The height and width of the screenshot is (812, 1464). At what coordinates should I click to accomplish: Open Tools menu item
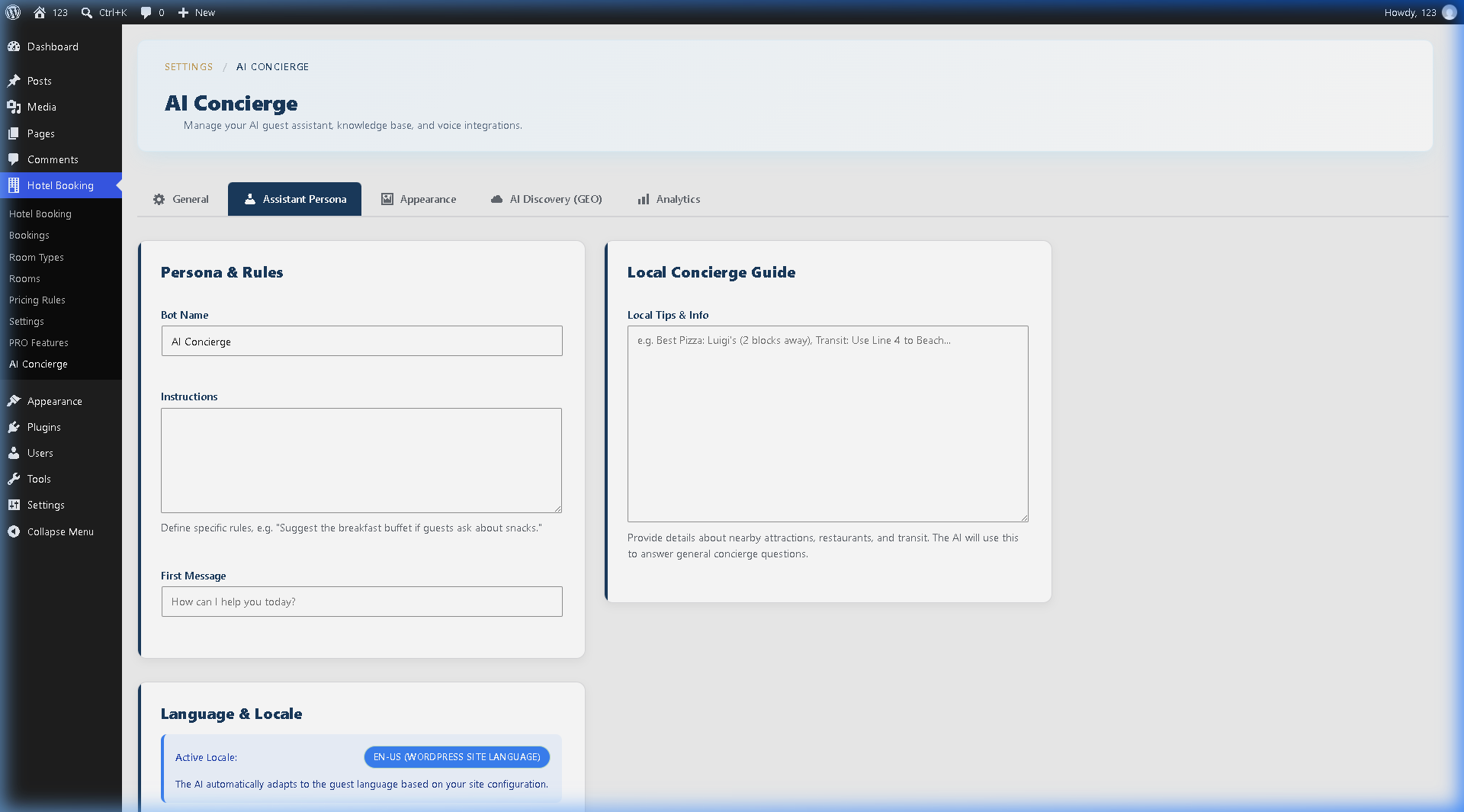pyautogui.click(x=61, y=479)
